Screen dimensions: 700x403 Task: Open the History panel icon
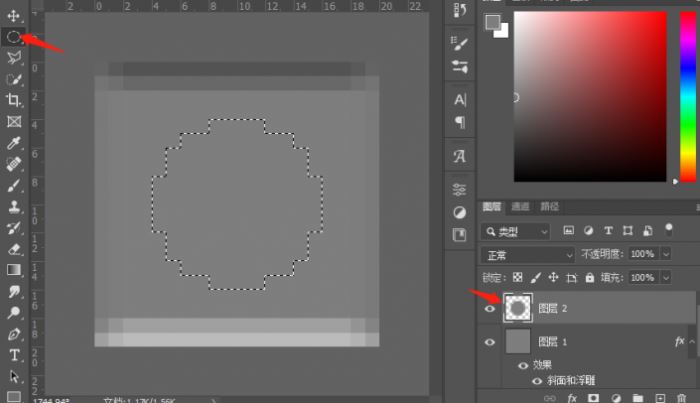pos(459,10)
